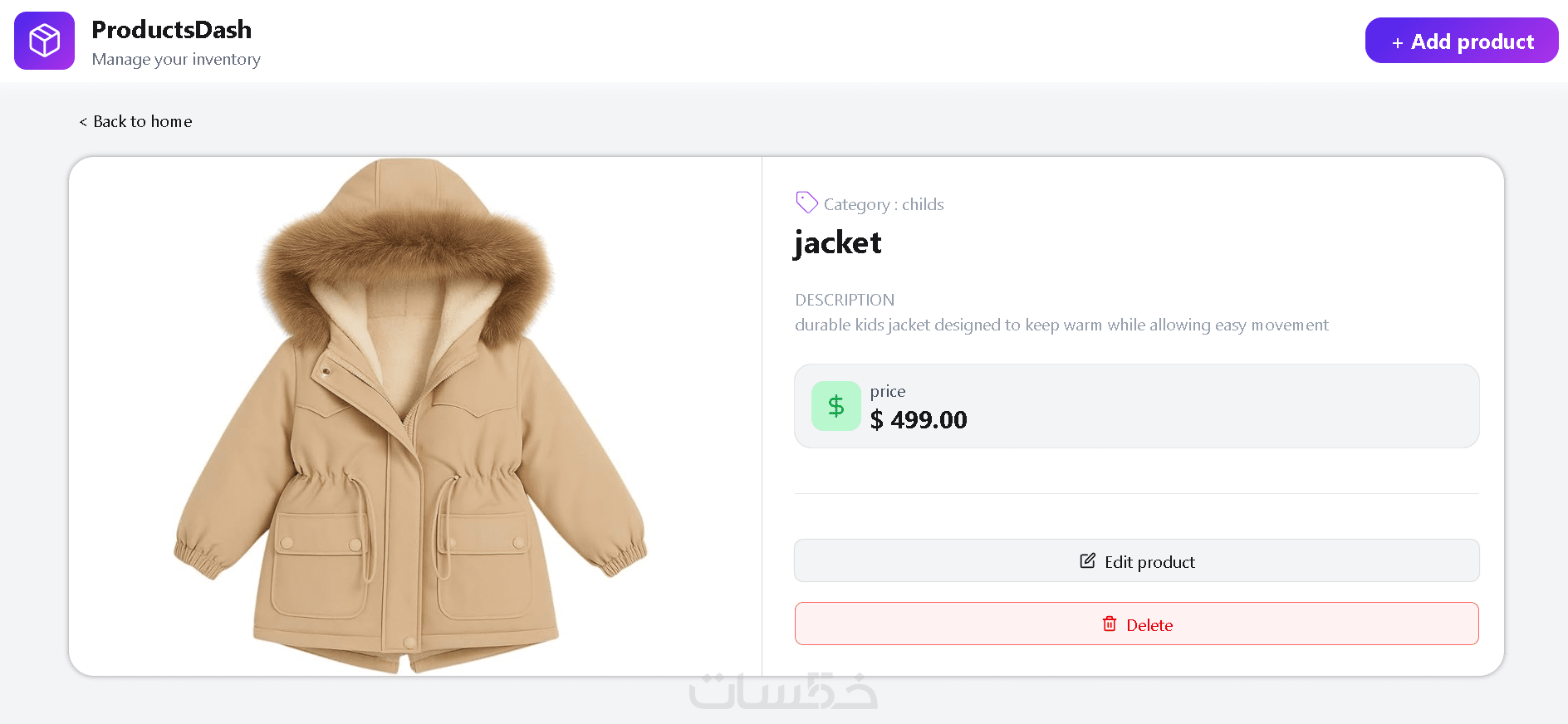Click the $ 499.00 price value
1568x724 pixels.
point(919,419)
